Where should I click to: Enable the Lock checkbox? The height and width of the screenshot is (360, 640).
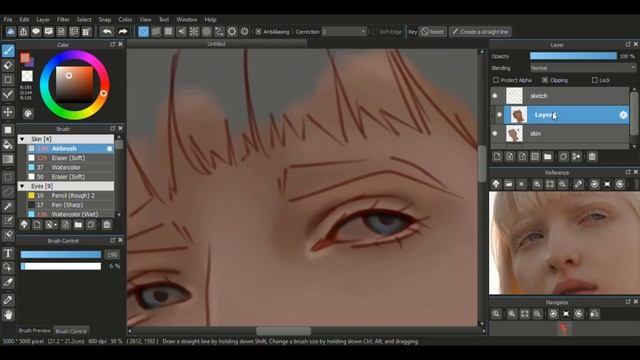[595, 80]
